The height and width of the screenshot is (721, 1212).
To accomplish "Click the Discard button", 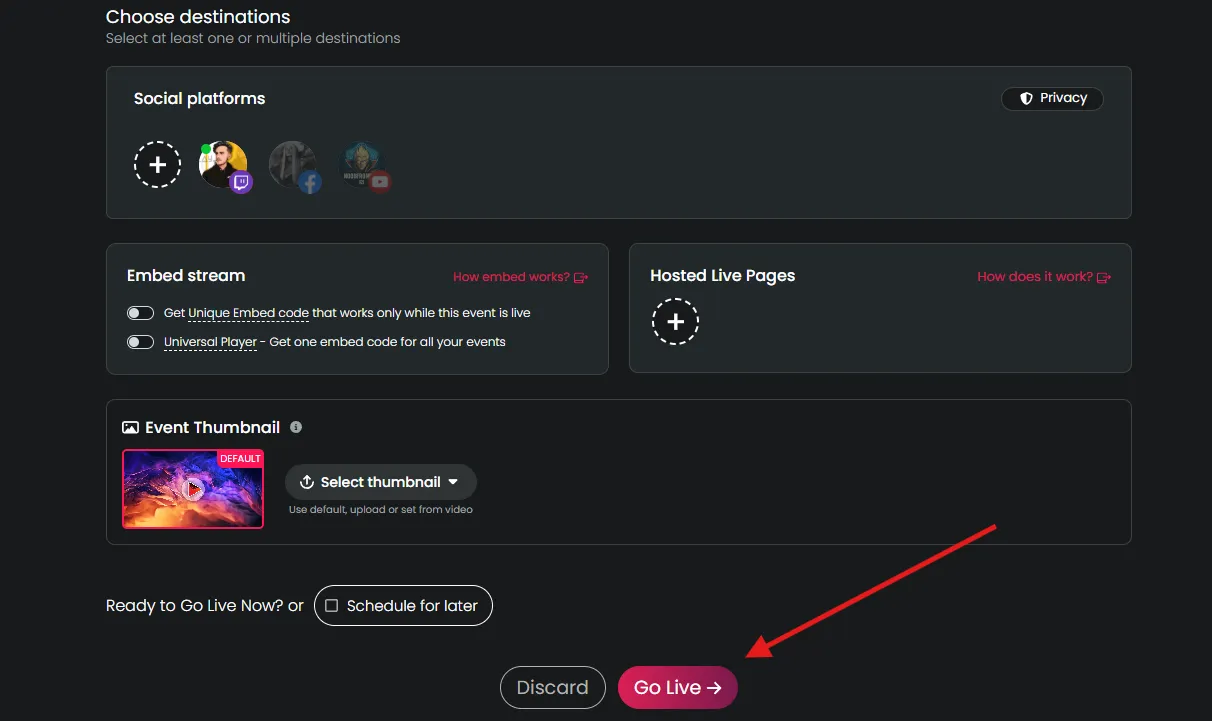I will pyautogui.click(x=552, y=687).
